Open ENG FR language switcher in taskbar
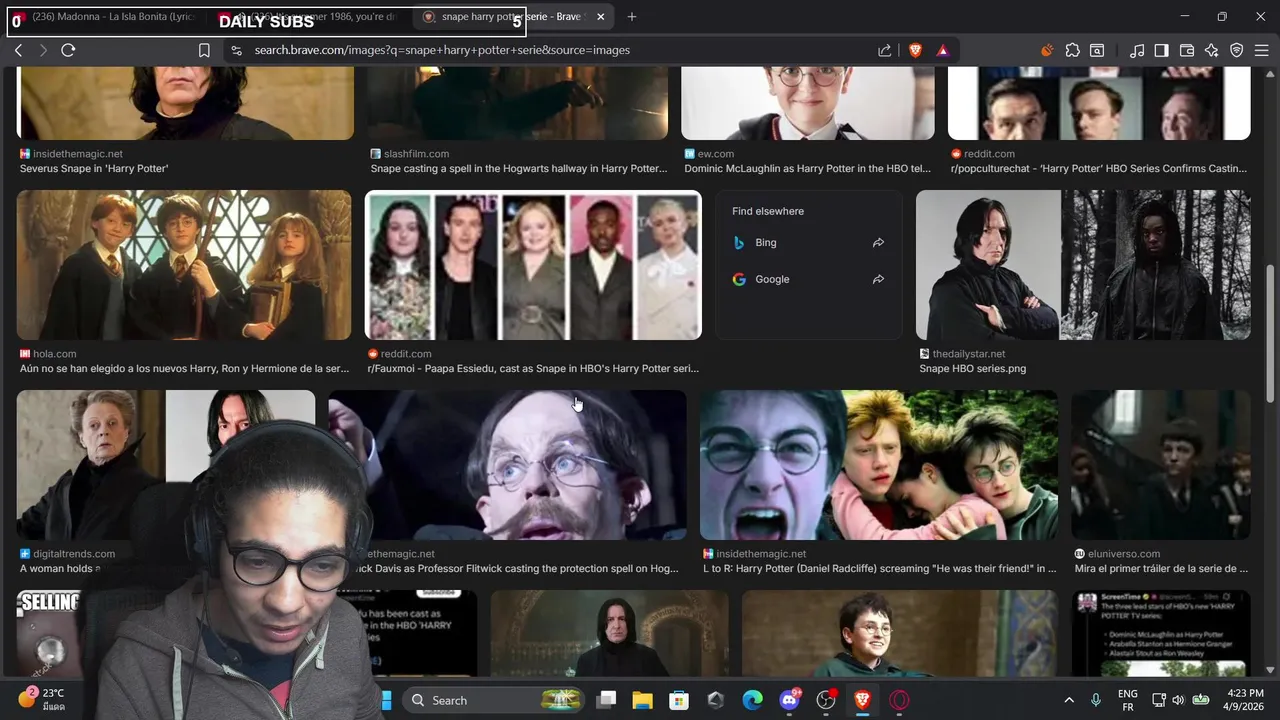 point(1127,700)
